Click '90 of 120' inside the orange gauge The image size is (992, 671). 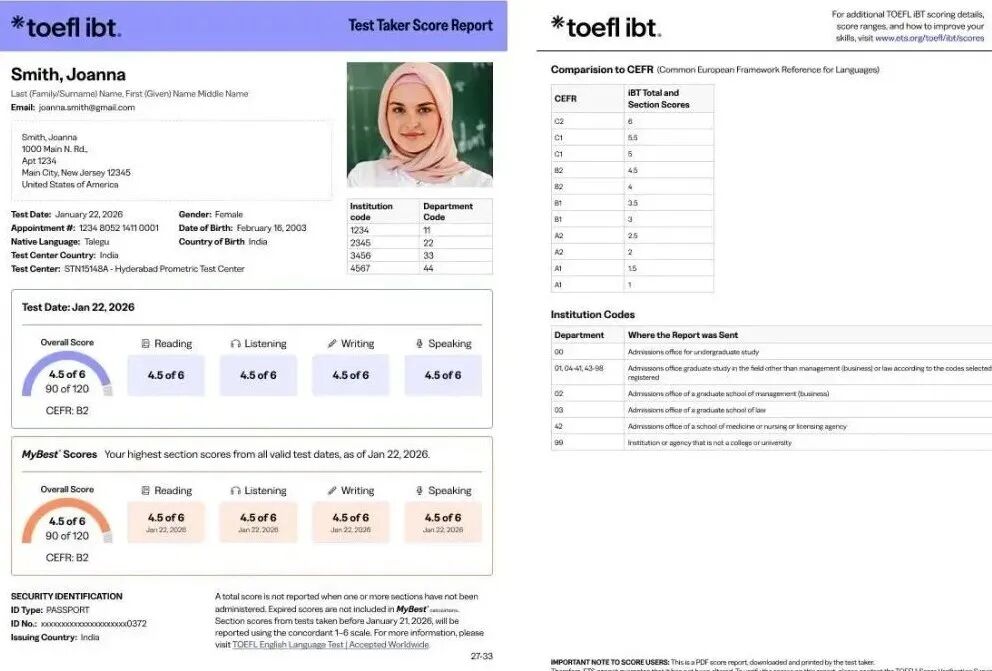click(x=66, y=536)
